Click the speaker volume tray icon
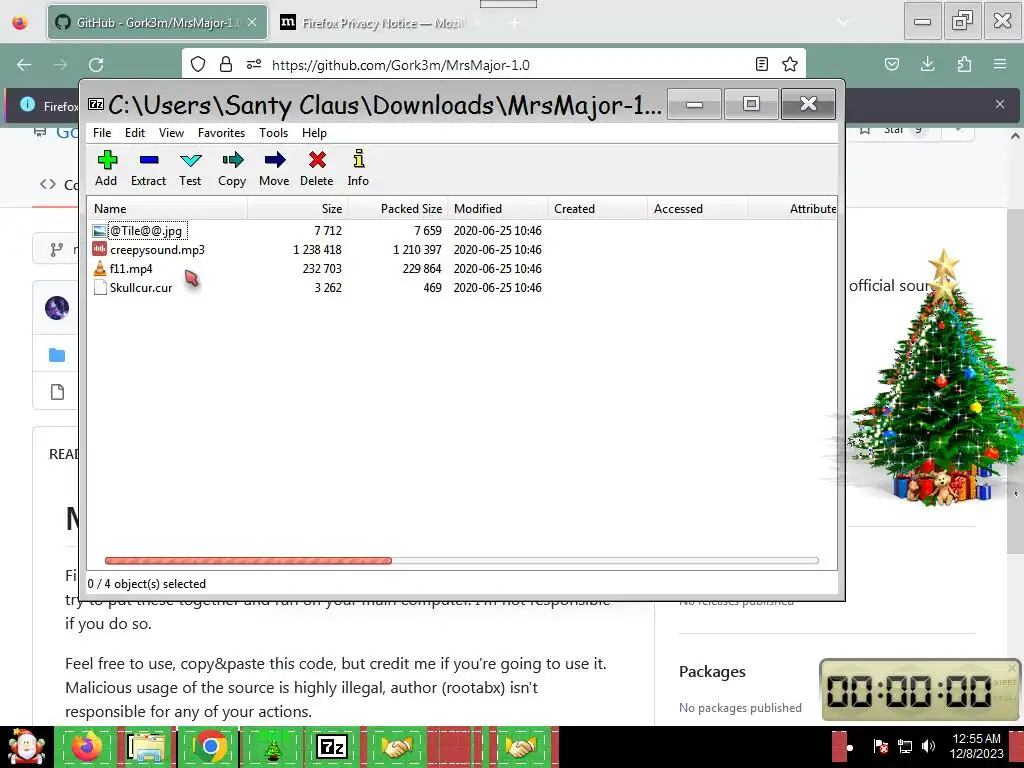The height and width of the screenshot is (768, 1024). tap(927, 746)
